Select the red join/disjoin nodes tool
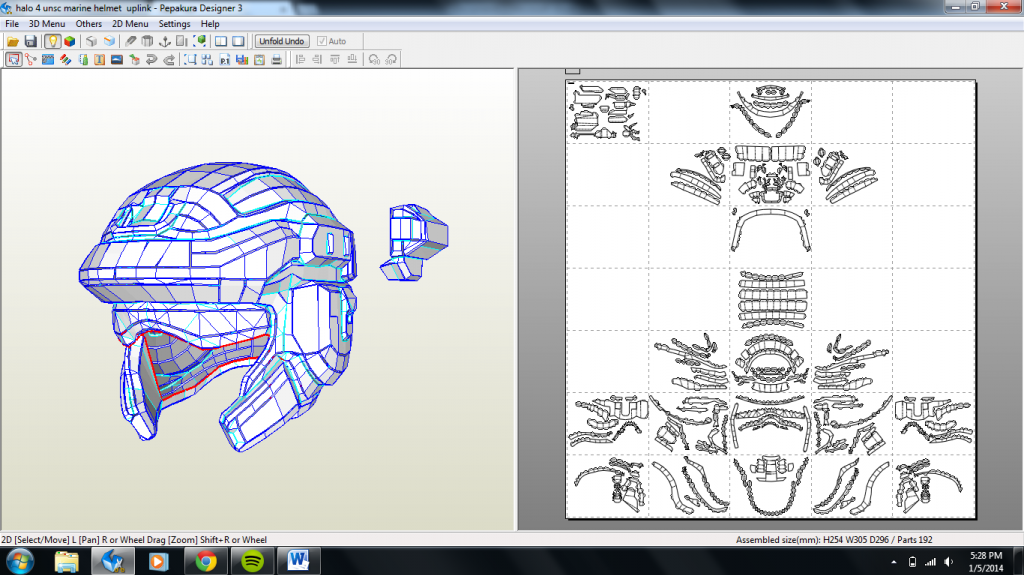The image size is (1024, 575). tap(31, 59)
